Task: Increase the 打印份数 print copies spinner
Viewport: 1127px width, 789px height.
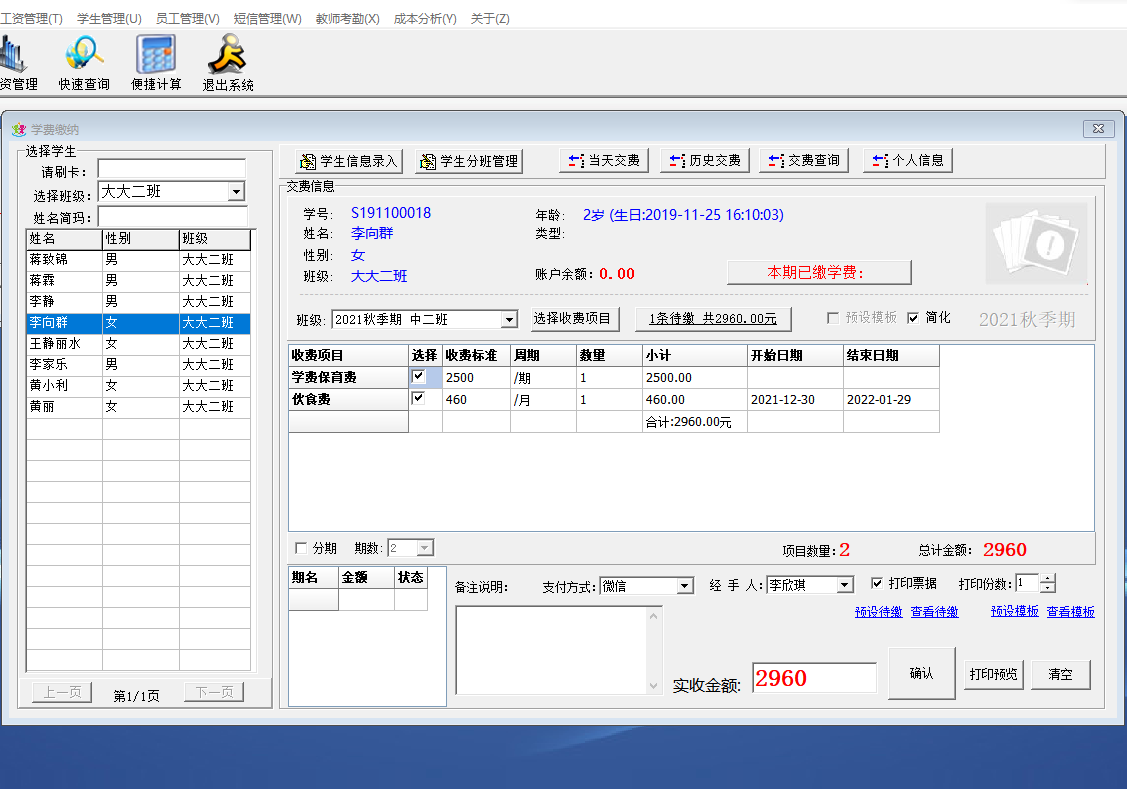Action: pos(1047,579)
